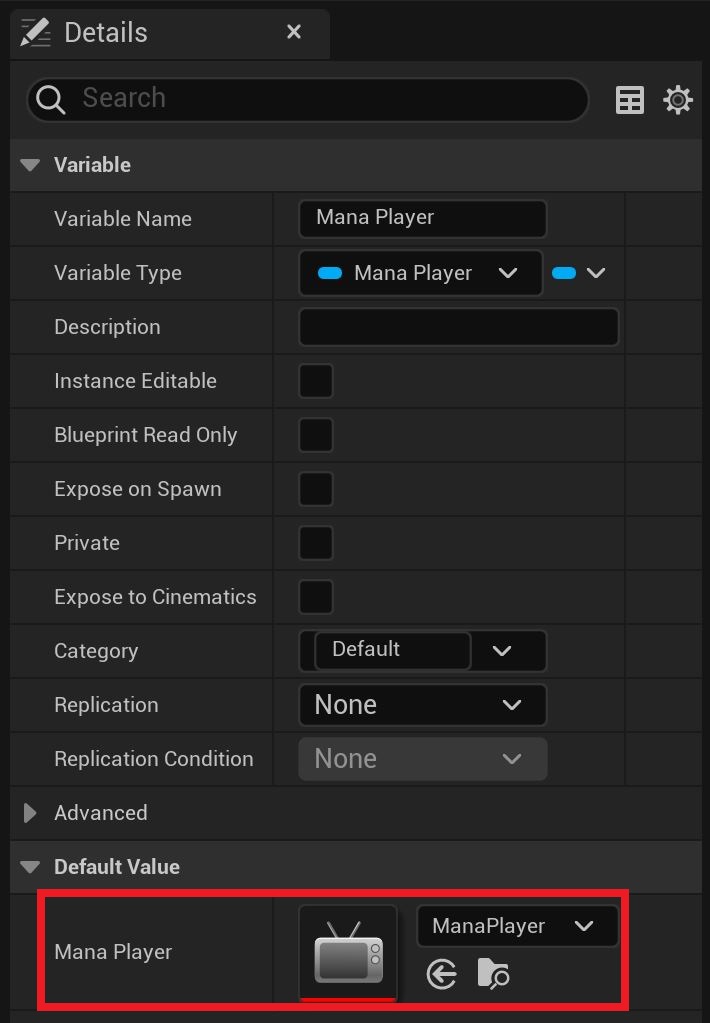Enable the Instance Editable checkbox
The image size is (710, 1023).
click(x=315, y=381)
